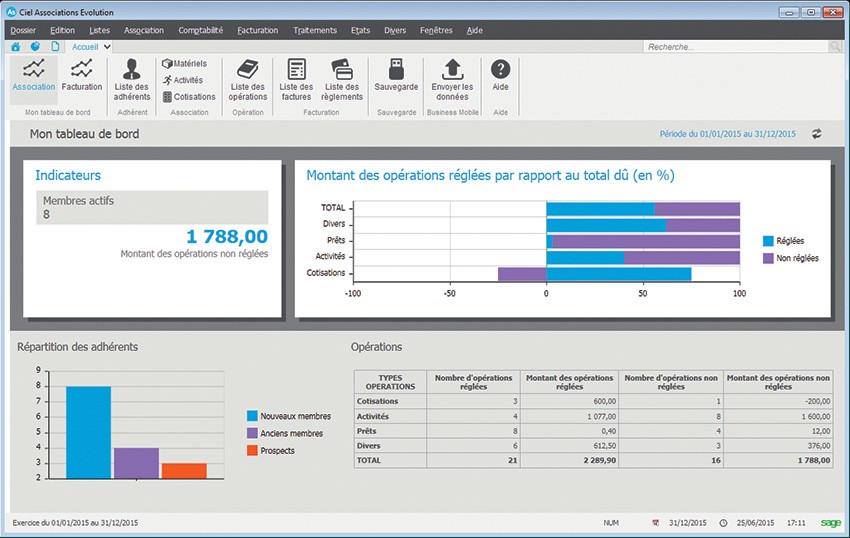
Task: Open Liste des adhérents
Action: (132, 78)
